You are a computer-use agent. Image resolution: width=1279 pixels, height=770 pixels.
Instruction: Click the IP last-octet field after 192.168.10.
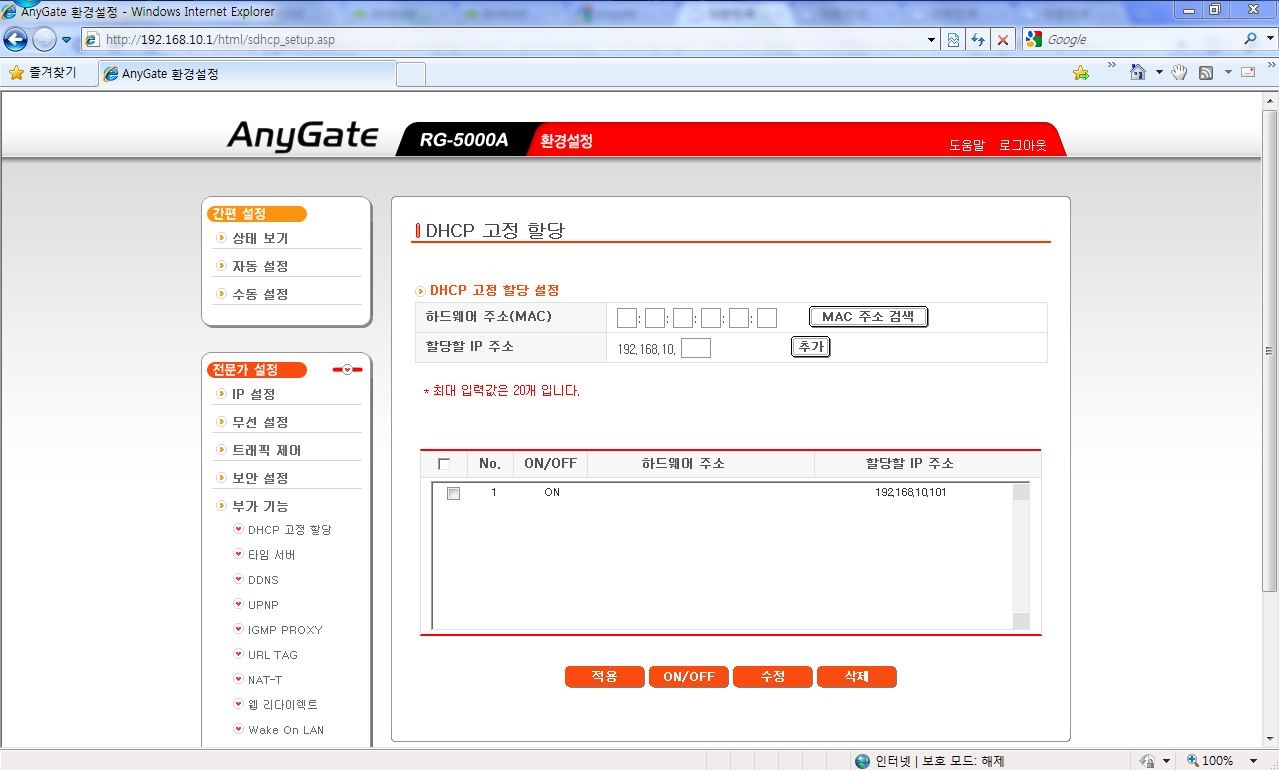tap(695, 348)
